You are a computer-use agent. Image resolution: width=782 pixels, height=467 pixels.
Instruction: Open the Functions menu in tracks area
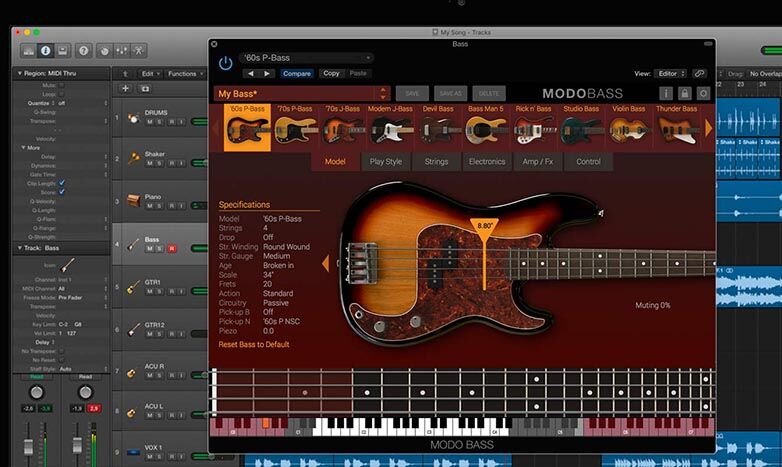[x=185, y=74]
